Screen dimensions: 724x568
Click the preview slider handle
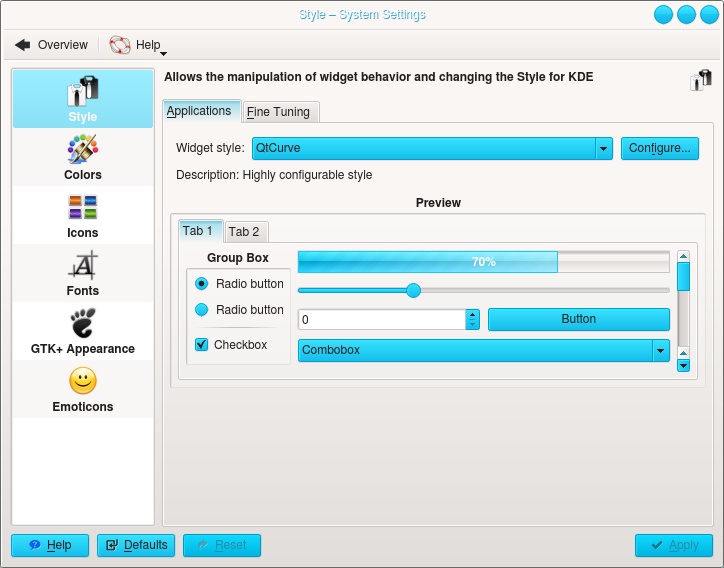[413, 290]
